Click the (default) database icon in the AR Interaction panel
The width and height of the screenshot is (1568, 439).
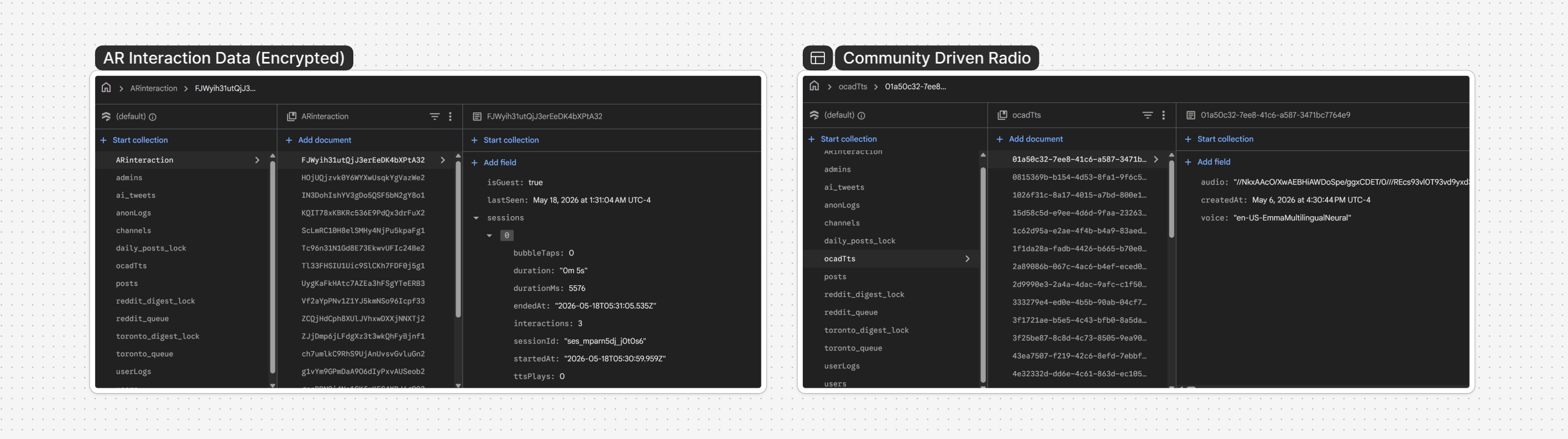click(x=106, y=116)
